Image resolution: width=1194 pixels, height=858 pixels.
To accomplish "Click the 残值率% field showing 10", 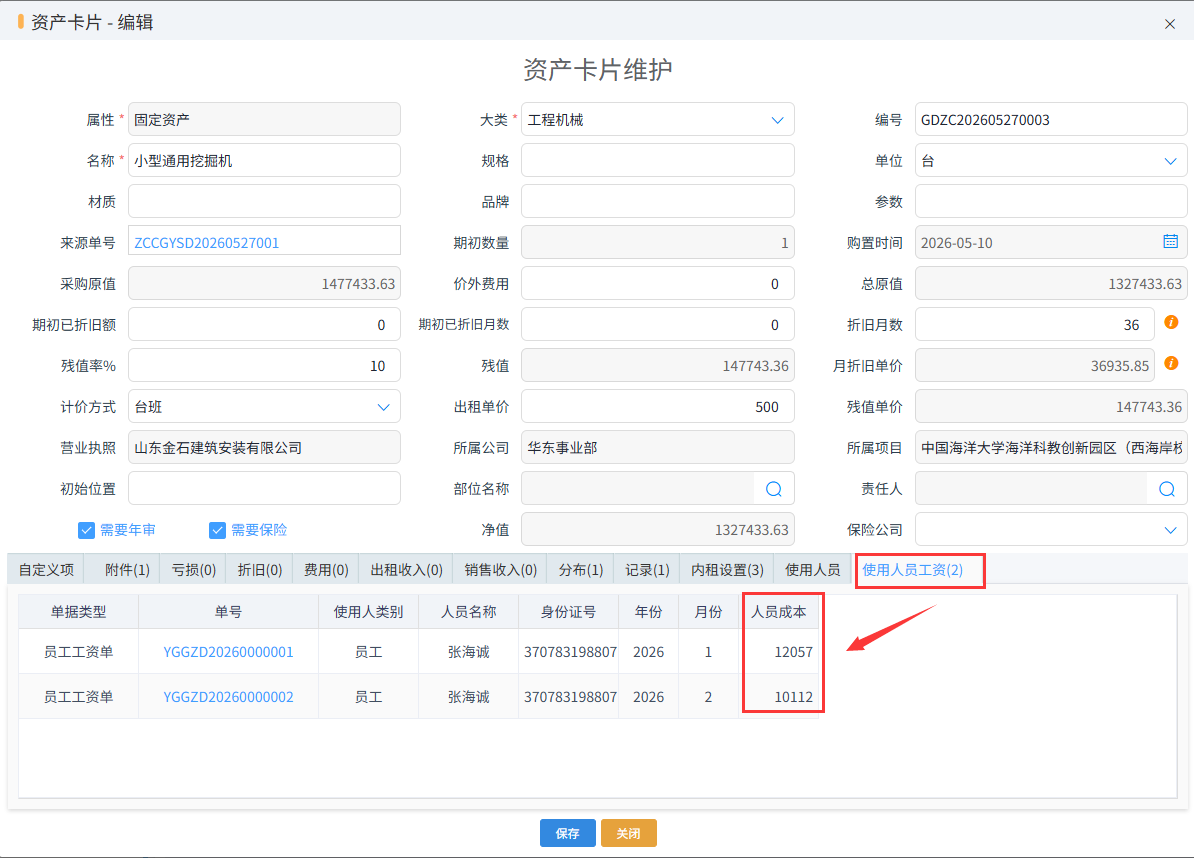I will coord(264,366).
